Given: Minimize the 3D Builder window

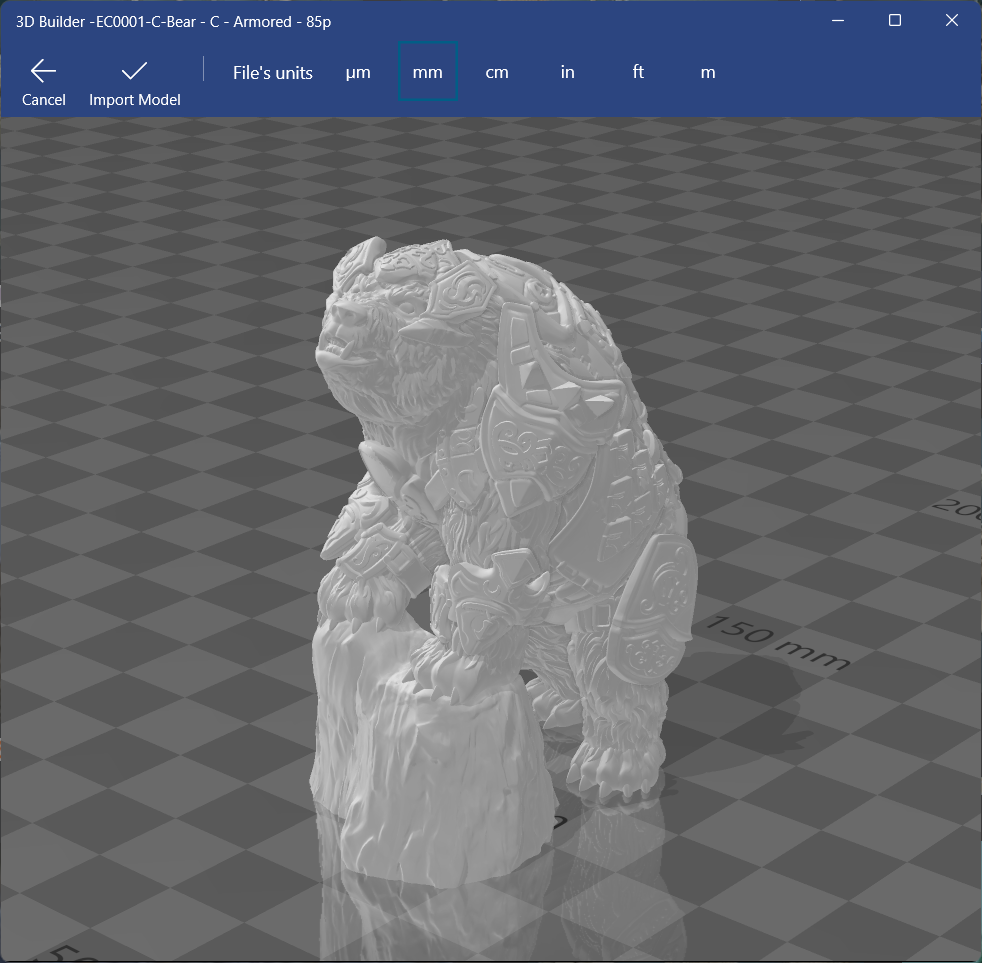Looking at the screenshot, I should 838,21.
